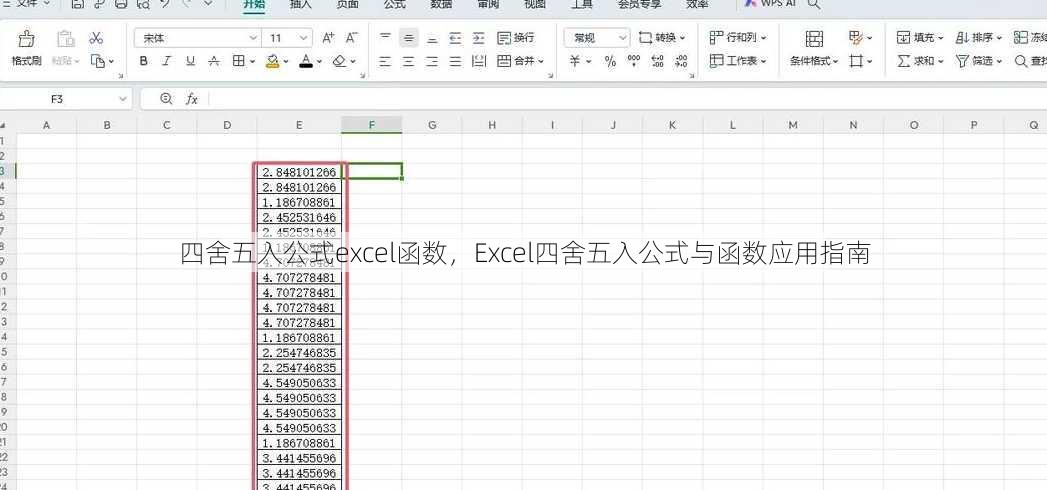Click the thousands separator 000 icon
The width and height of the screenshot is (1047, 490).
(x=634, y=61)
